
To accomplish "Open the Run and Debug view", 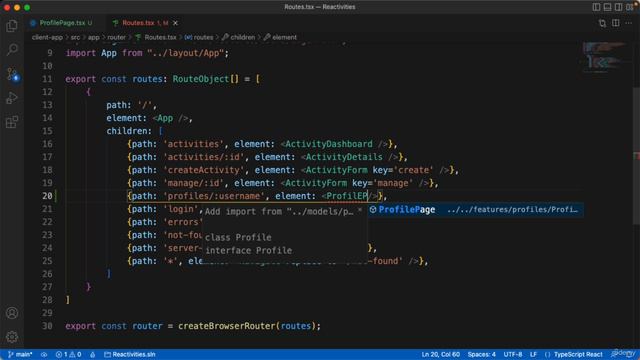I will [x=12, y=98].
